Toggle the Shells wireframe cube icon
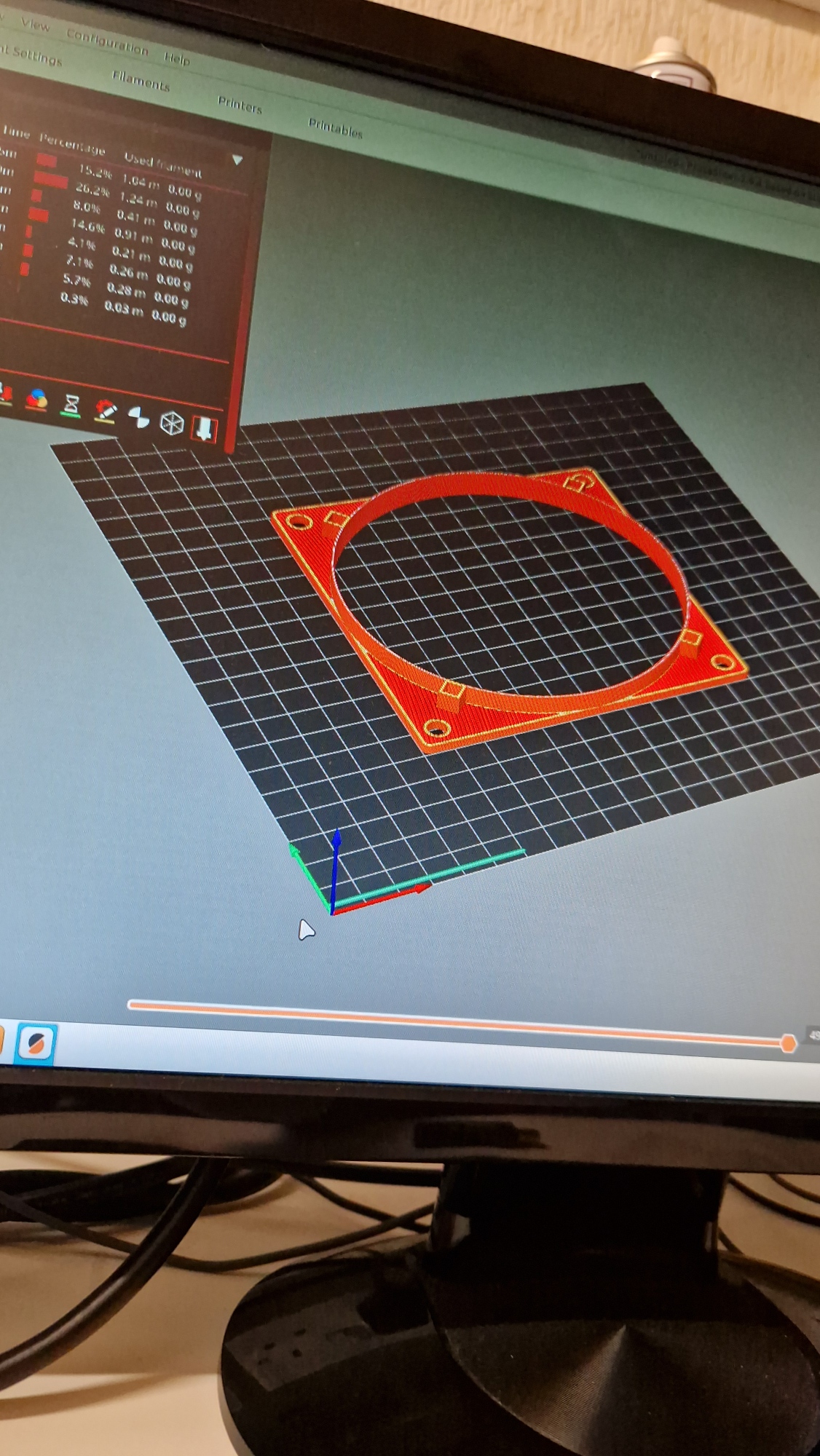820x1456 pixels. pos(171,423)
